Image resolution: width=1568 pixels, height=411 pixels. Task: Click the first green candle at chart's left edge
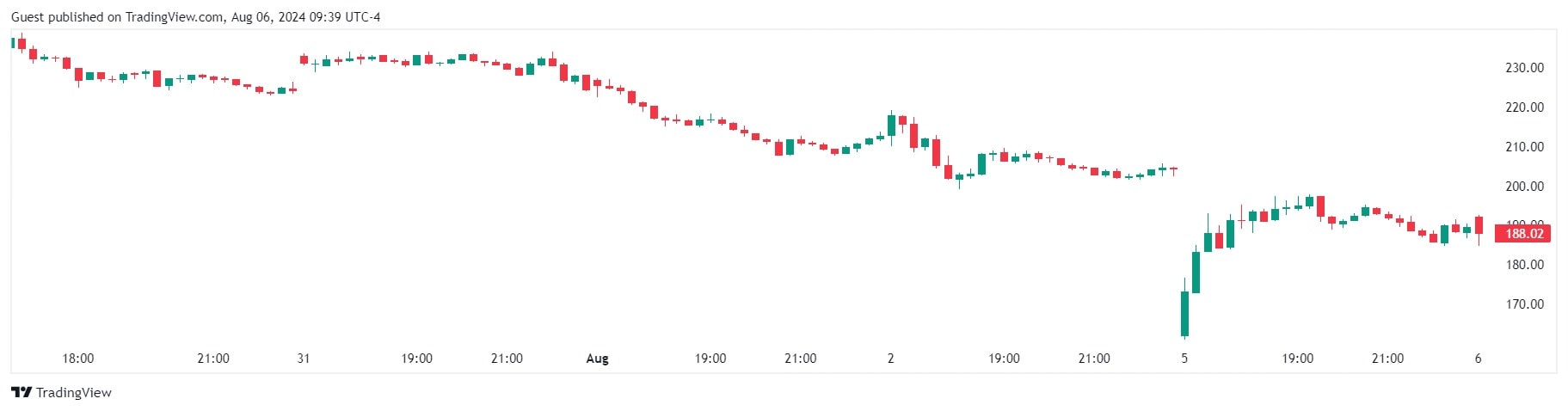[x=13, y=43]
